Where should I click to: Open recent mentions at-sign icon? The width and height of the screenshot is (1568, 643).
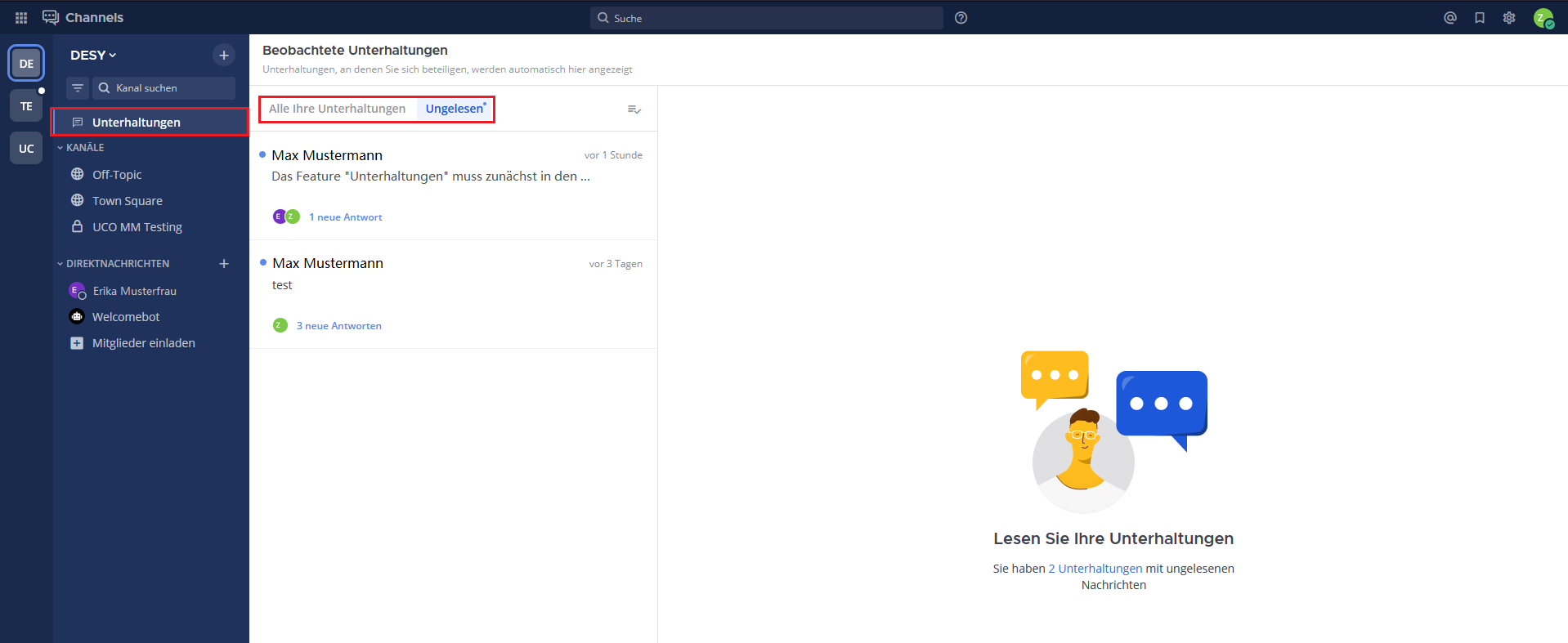[1449, 18]
